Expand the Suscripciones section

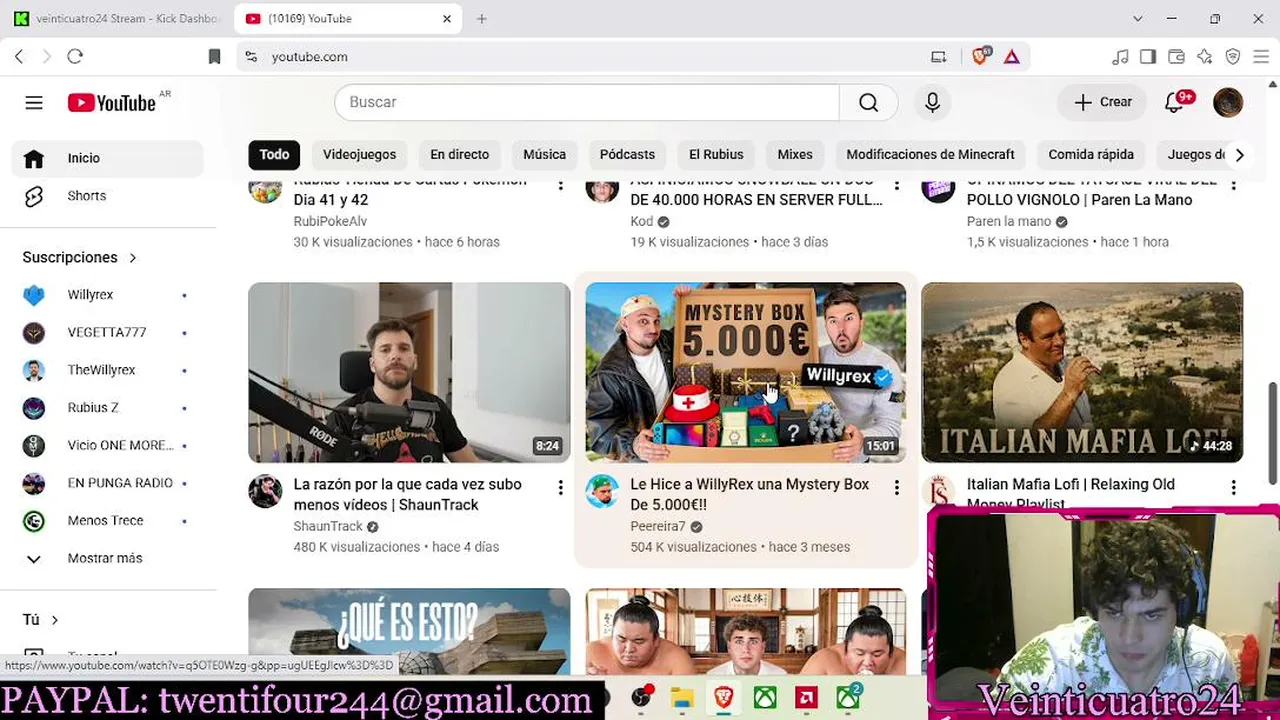tap(80, 257)
